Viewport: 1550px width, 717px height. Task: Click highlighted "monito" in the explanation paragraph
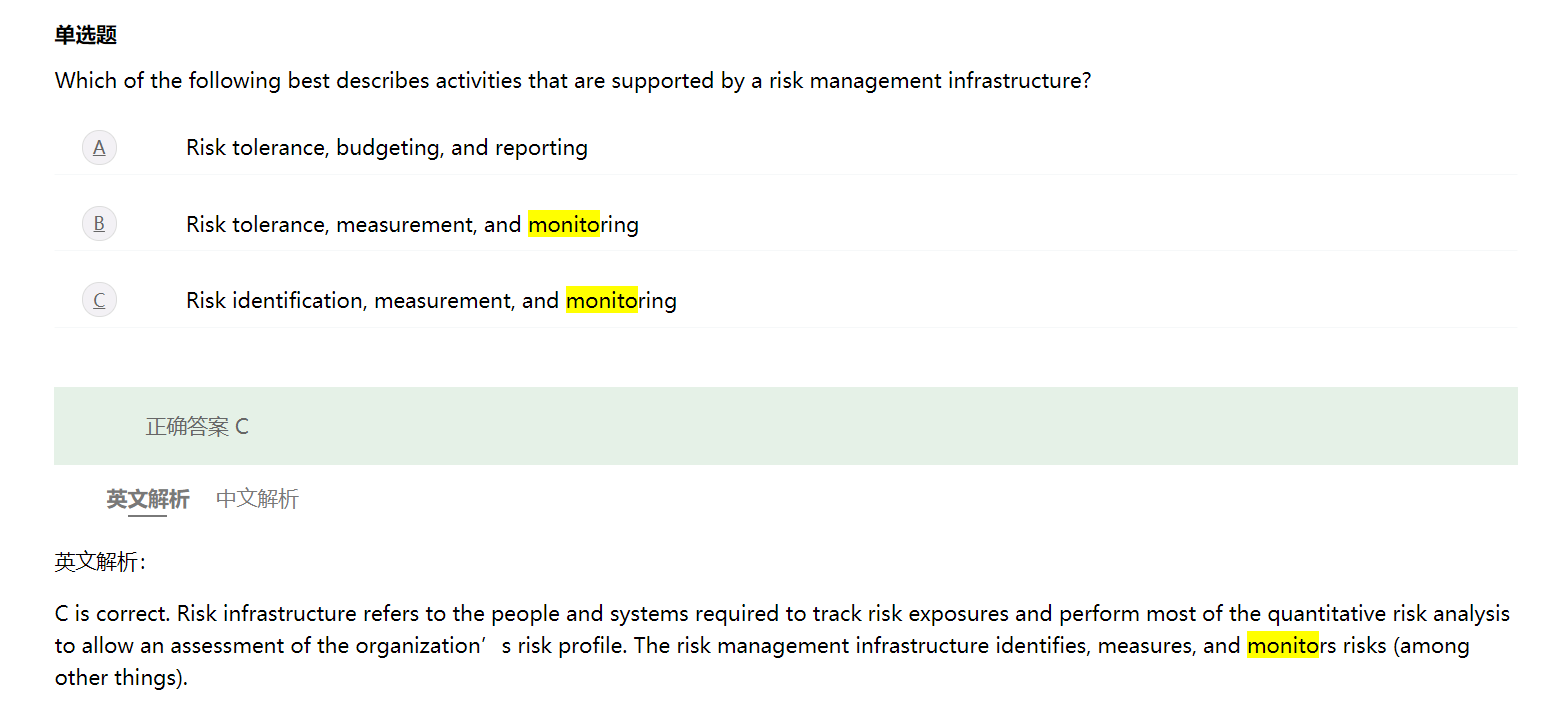(1282, 646)
